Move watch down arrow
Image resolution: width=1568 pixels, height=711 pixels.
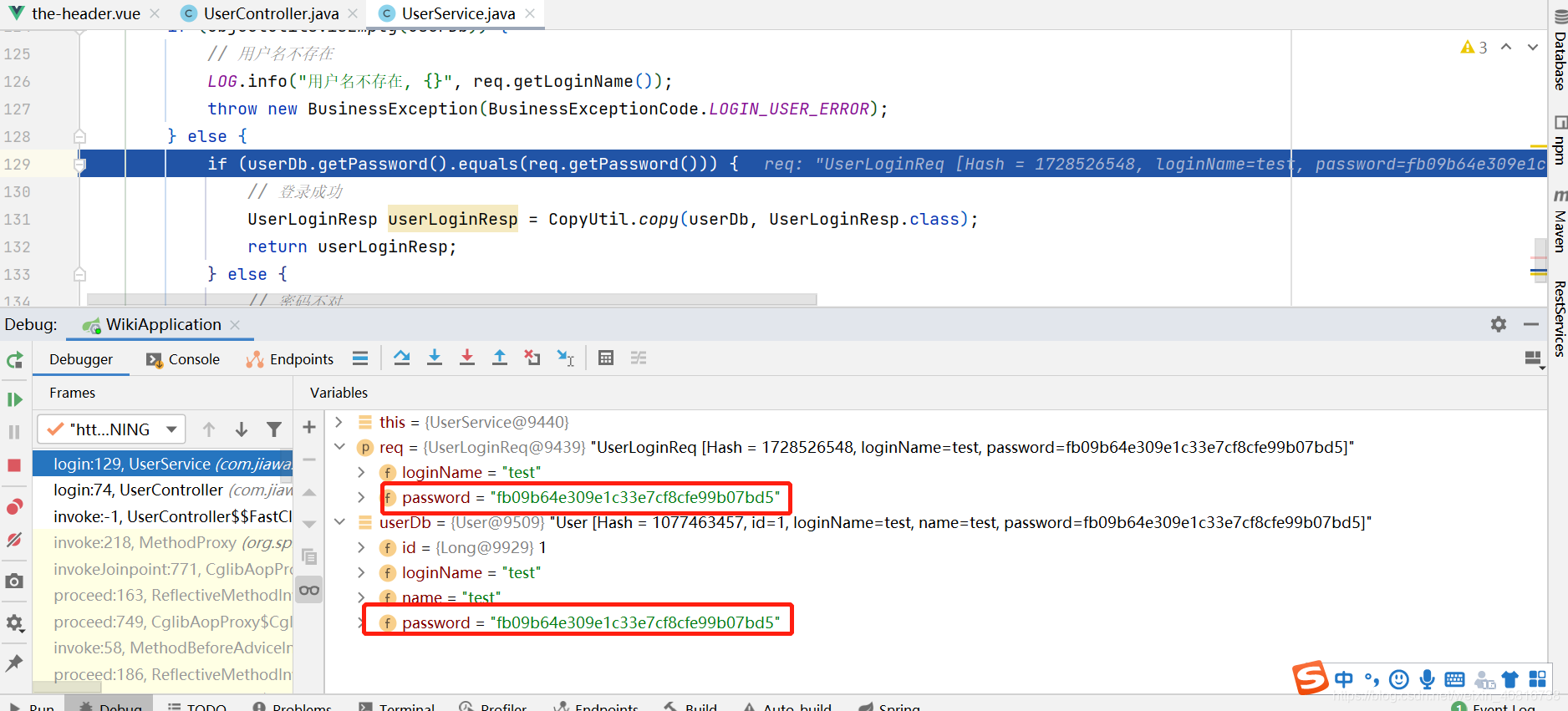tap(309, 525)
